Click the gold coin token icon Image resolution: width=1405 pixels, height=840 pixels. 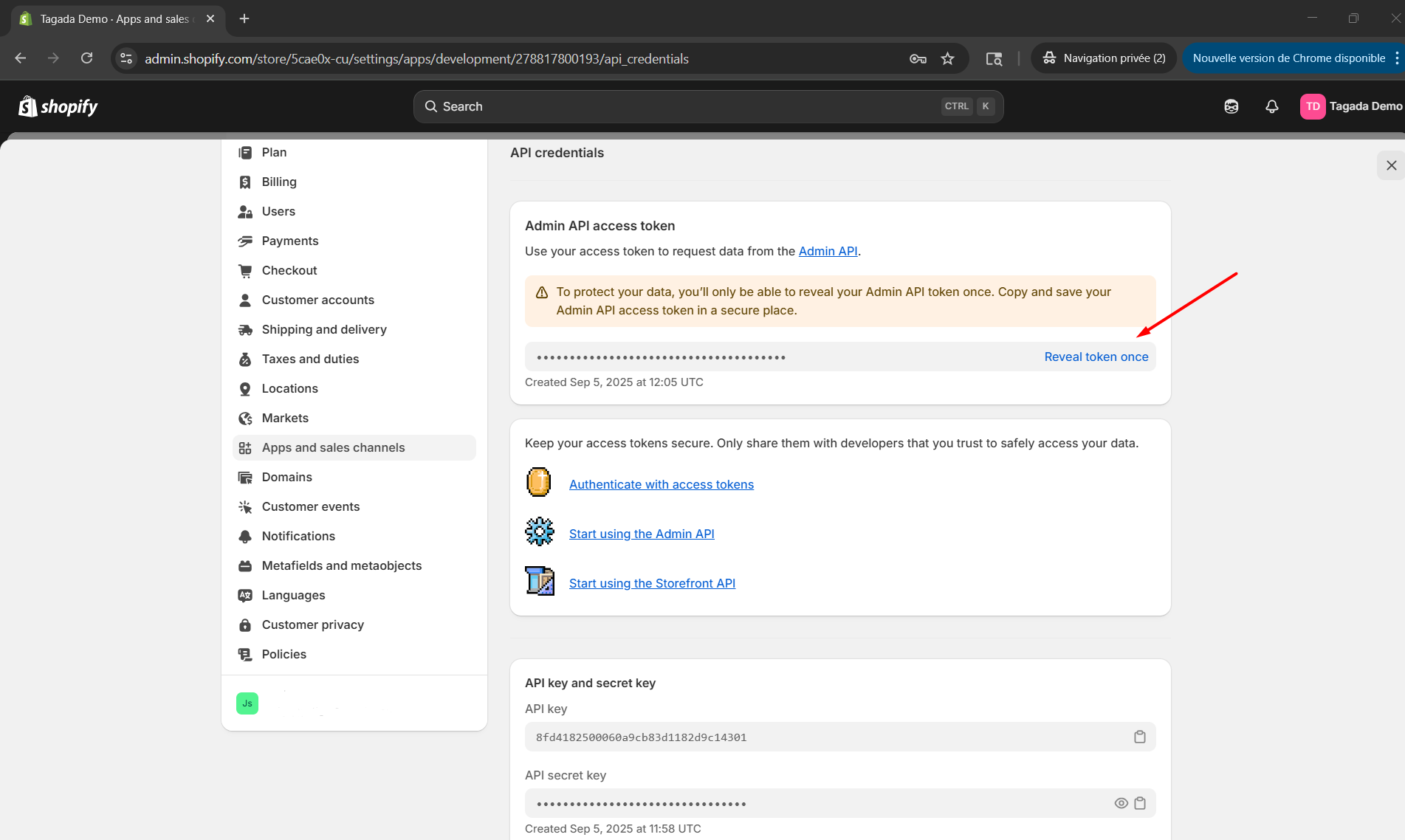coord(539,482)
